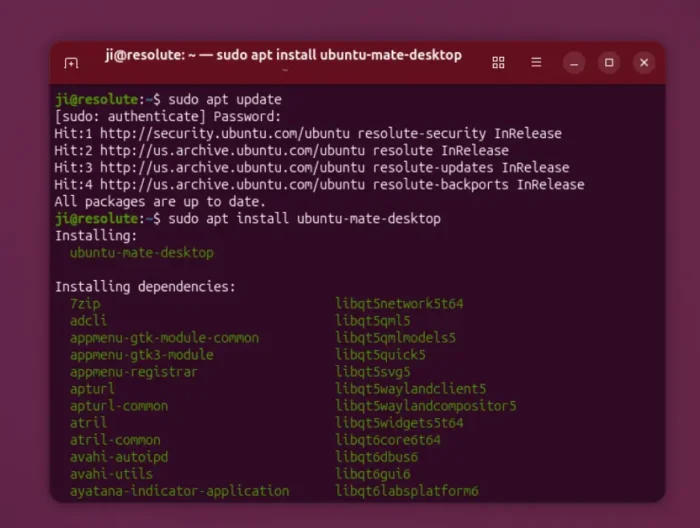Minimize the terminal window
The width and height of the screenshot is (700, 528).
573,62
